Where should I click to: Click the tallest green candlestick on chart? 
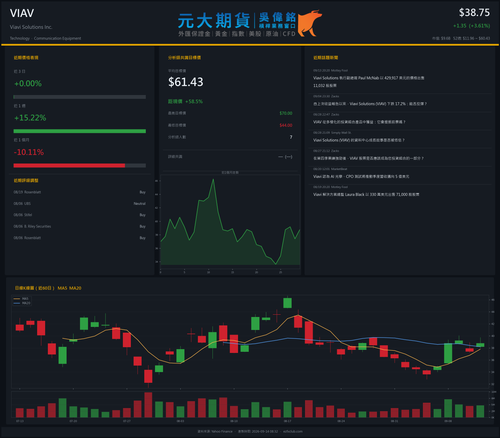pyautogui.click(x=448, y=353)
